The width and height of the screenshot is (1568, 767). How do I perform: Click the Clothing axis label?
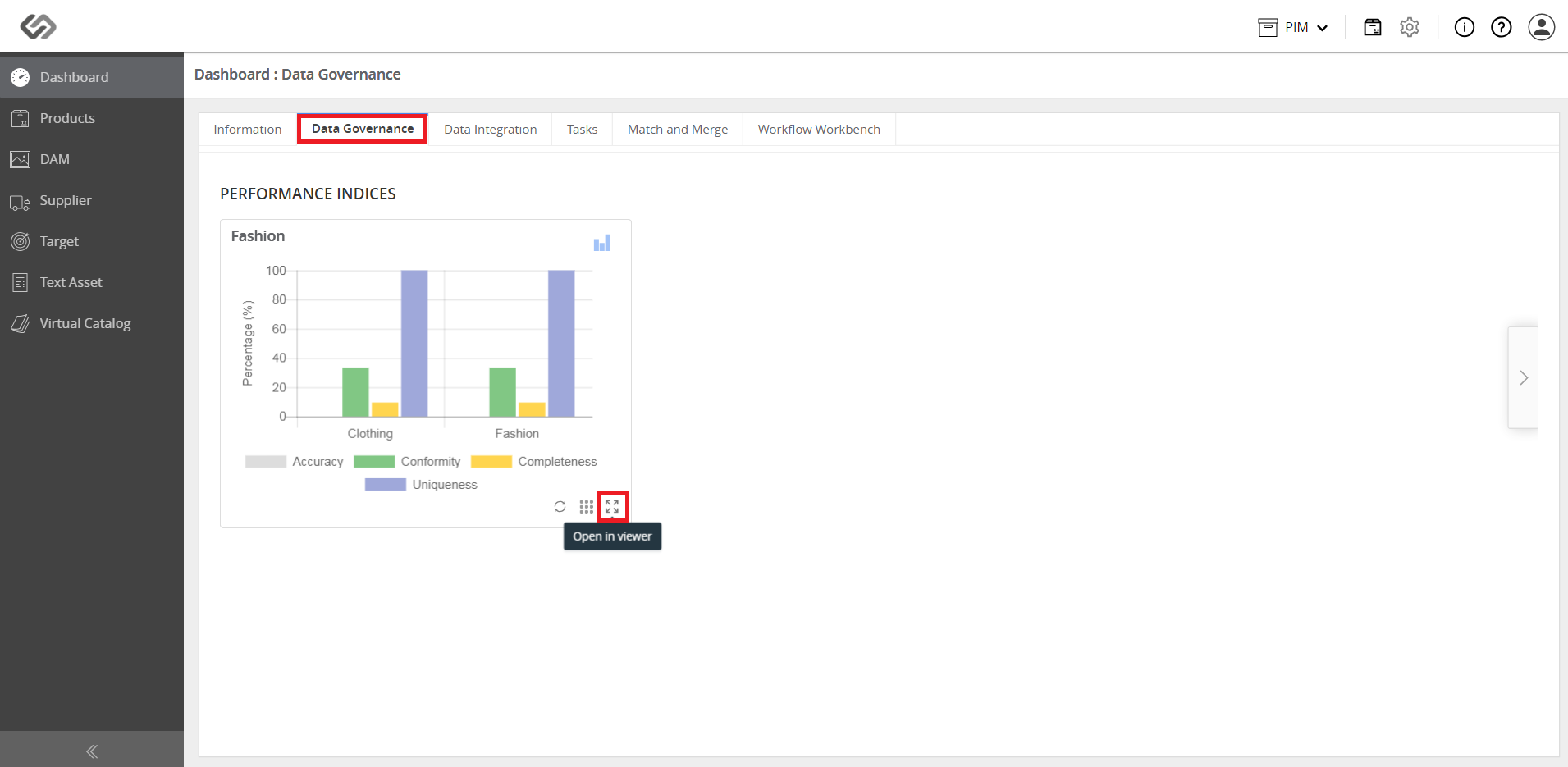pos(370,433)
